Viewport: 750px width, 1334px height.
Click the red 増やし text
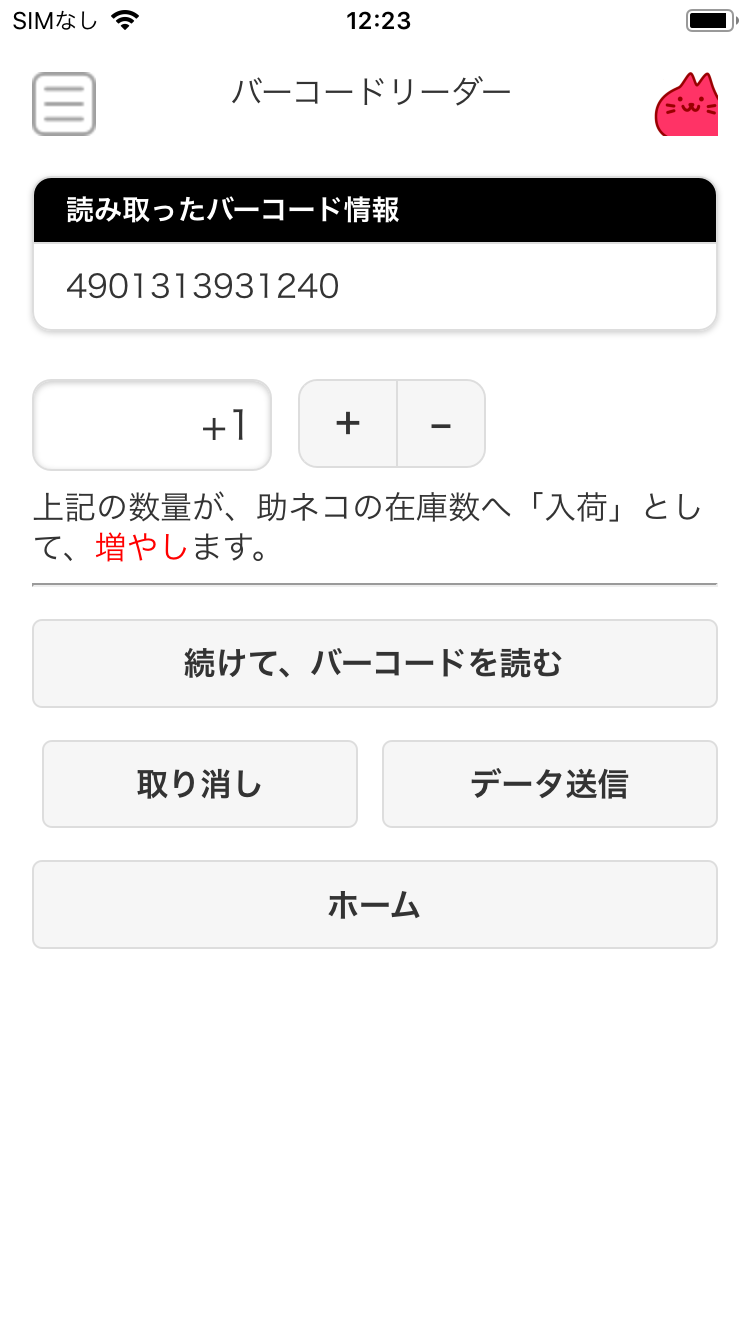(141, 548)
